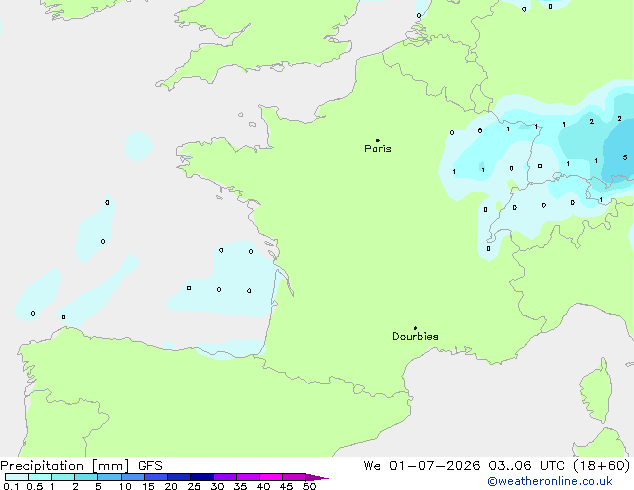Click the forecast date "We 01-07-2026 03..06 UTC (18+60)"
Screen dimensions: 634x490
click(x=497, y=466)
